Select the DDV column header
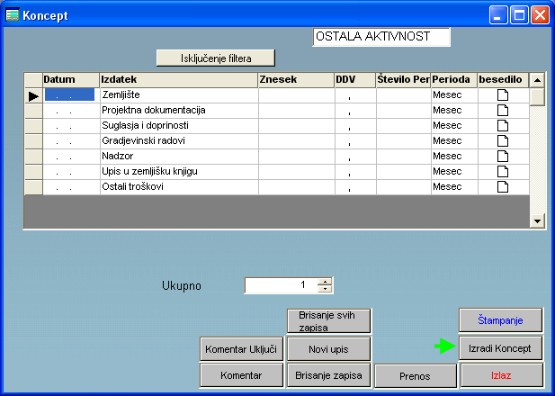The image size is (555, 396). 355,80
